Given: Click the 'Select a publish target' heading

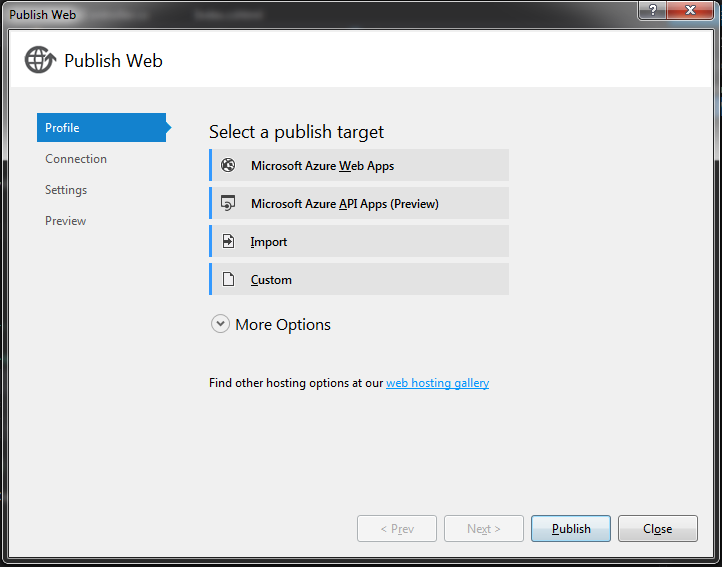Looking at the screenshot, I should click(296, 132).
